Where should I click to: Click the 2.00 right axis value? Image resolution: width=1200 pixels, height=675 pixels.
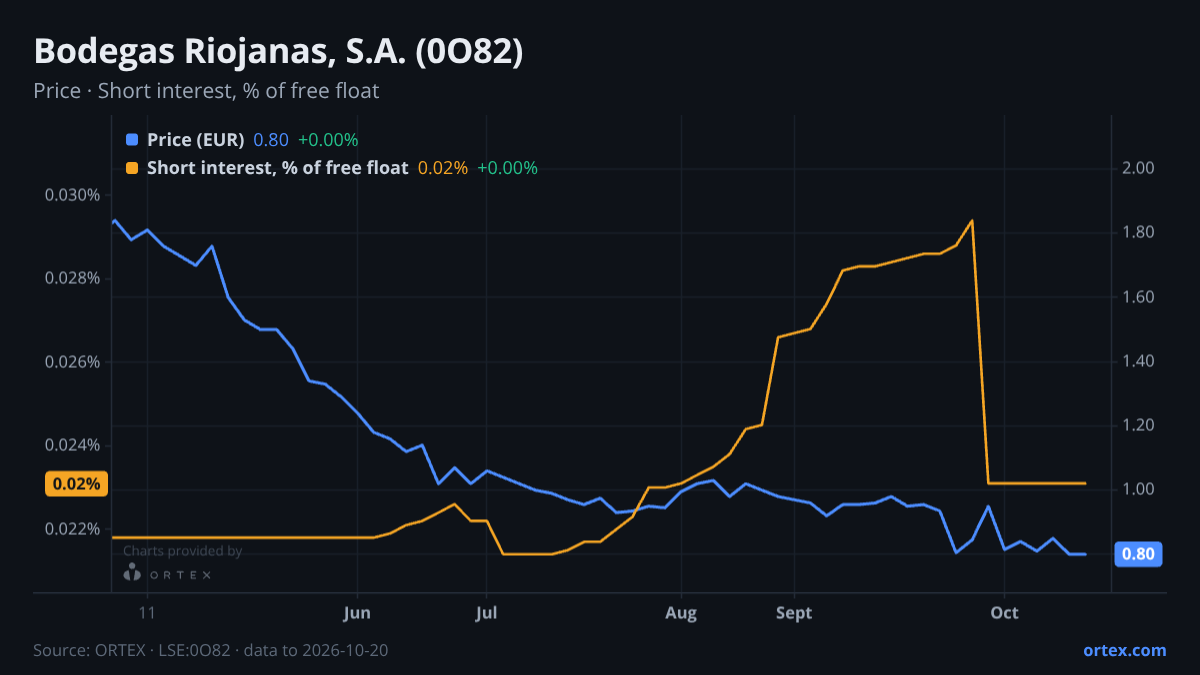(1138, 168)
